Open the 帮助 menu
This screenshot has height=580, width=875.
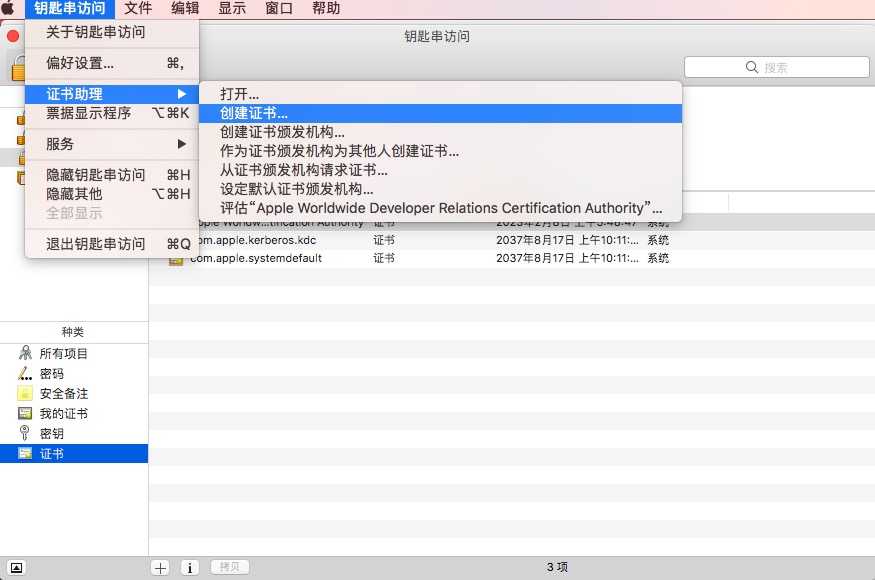326,8
